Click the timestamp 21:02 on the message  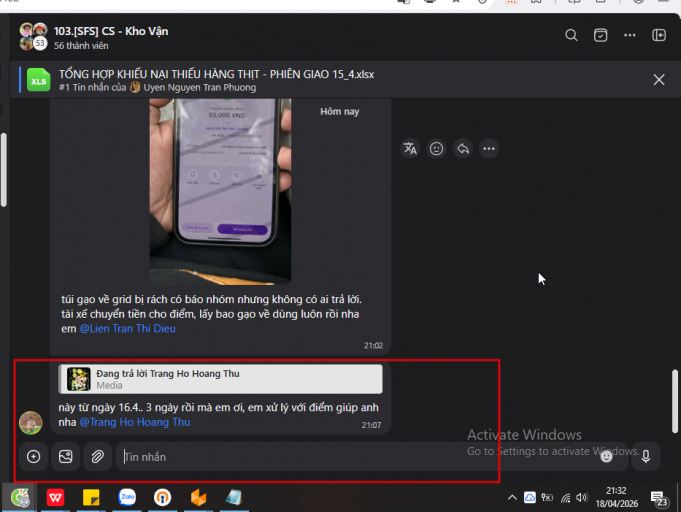tap(373, 346)
